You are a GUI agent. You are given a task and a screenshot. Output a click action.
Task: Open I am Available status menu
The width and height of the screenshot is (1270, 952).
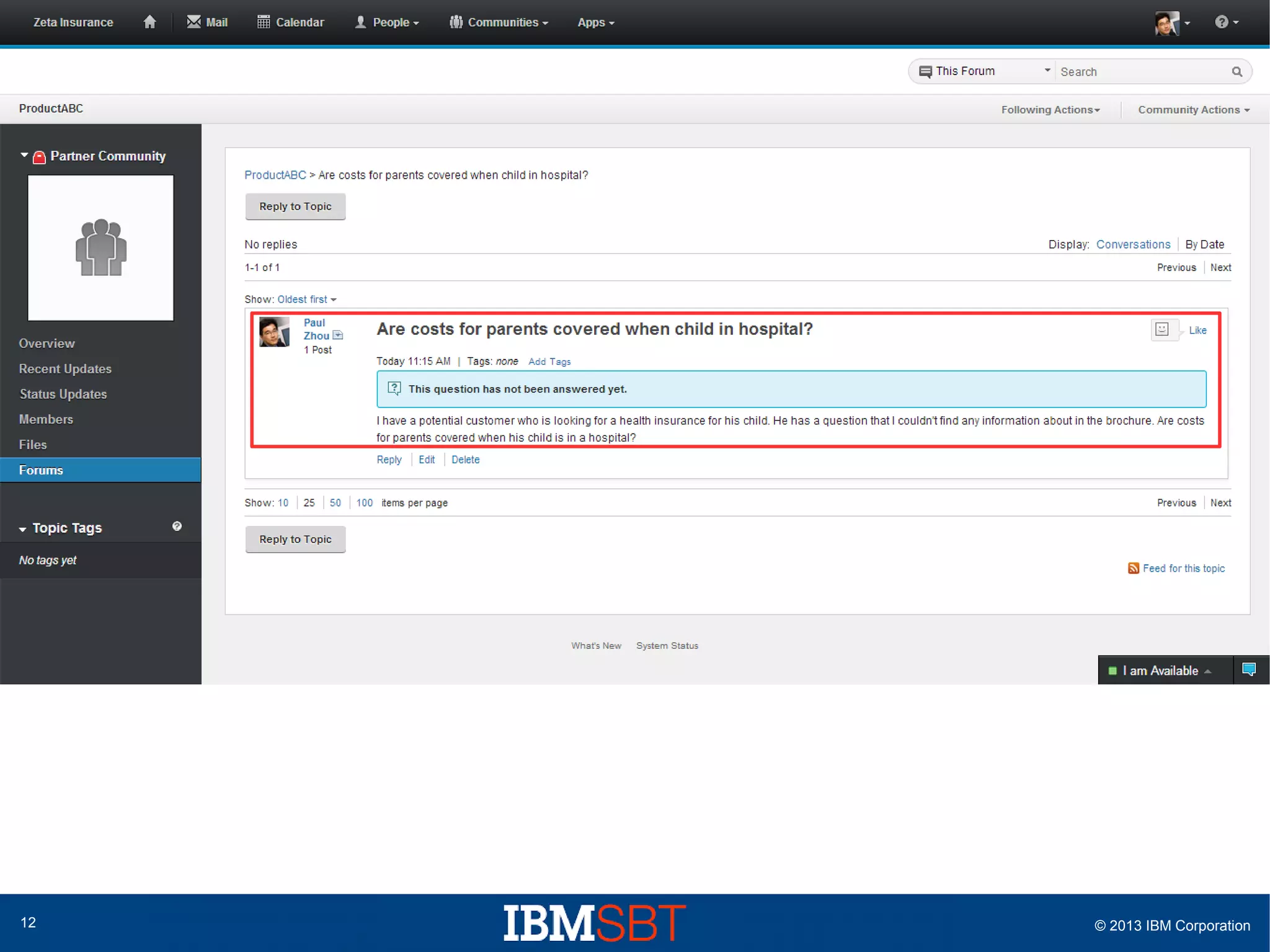pyautogui.click(x=1165, y=670)
